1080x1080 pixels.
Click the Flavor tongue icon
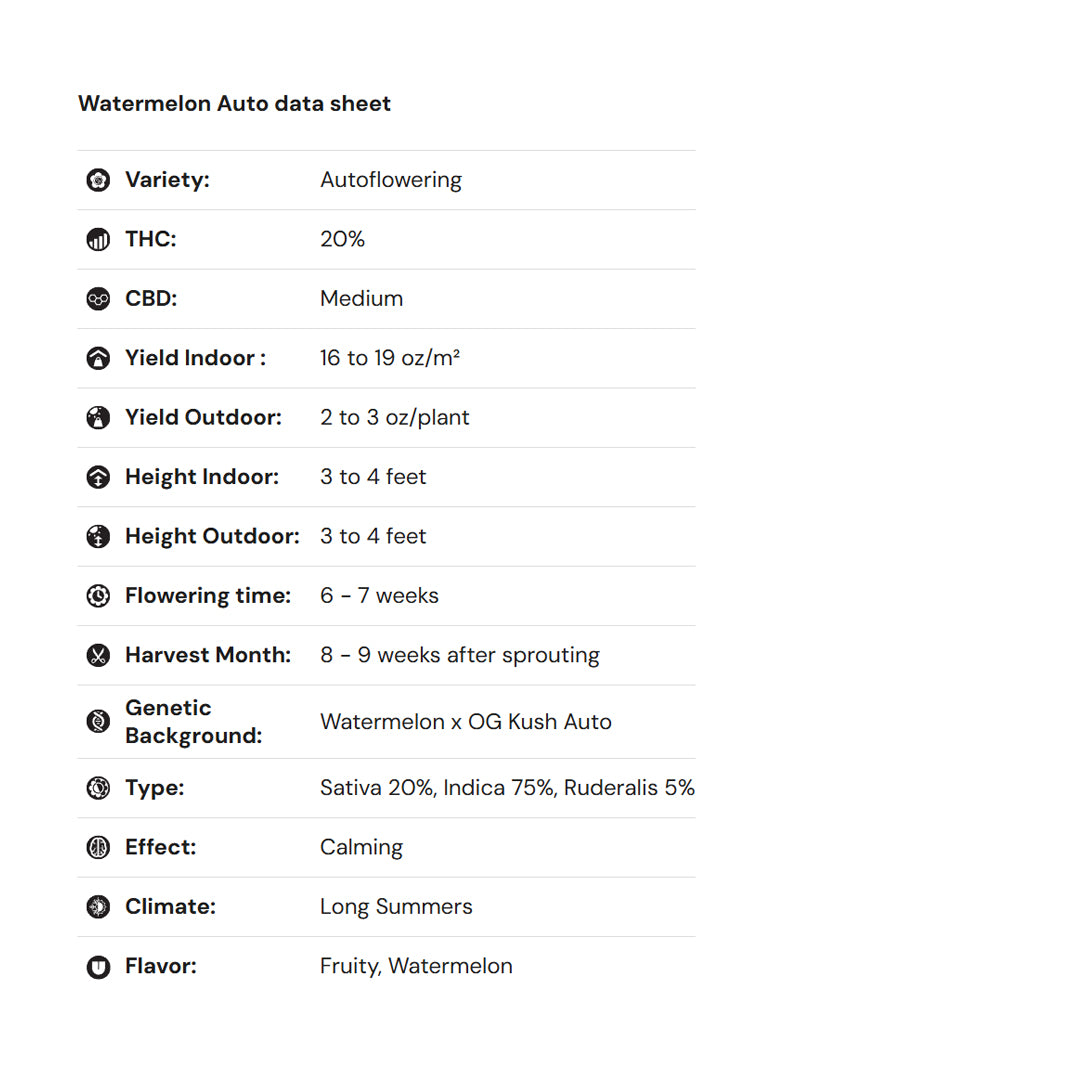[98, 967]
